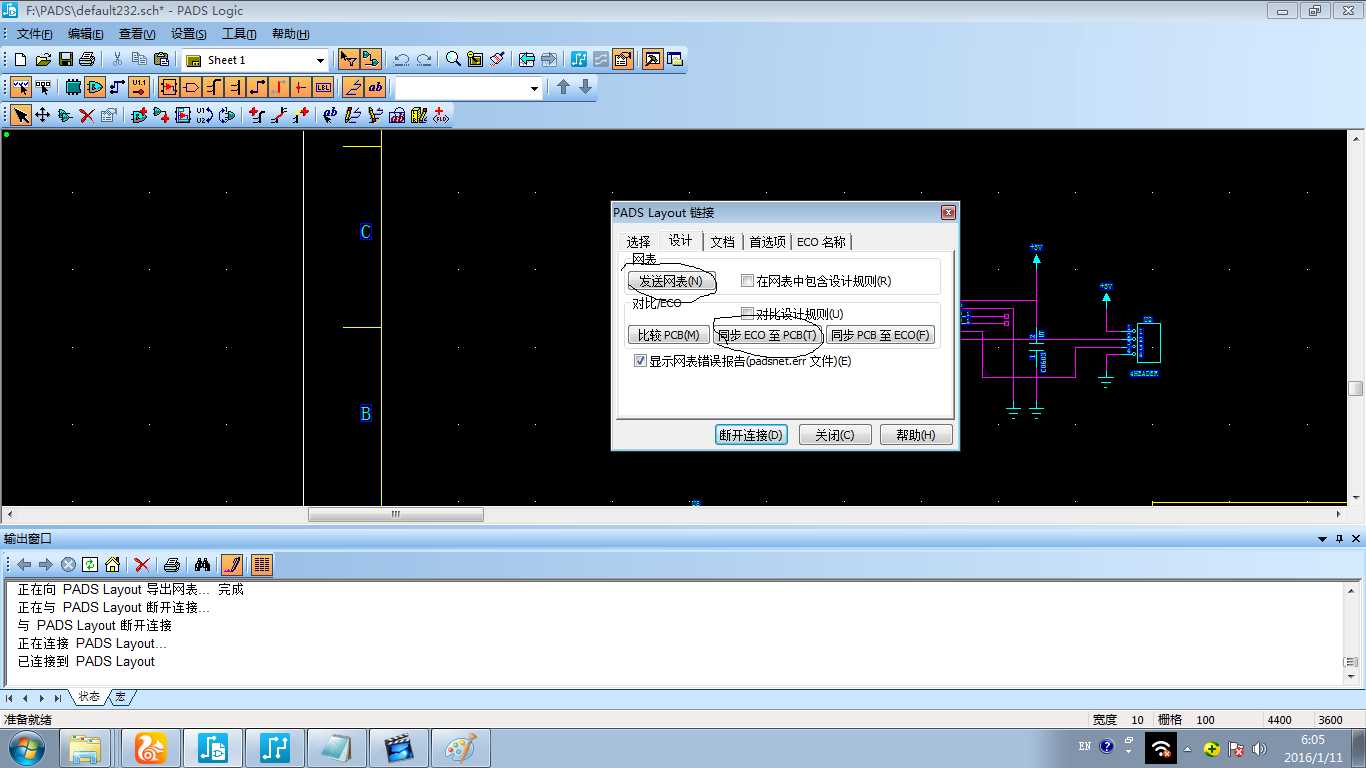The image size is (1366, 768).
Task: Search output with the binoculars icon
Action: pos(201,565)
